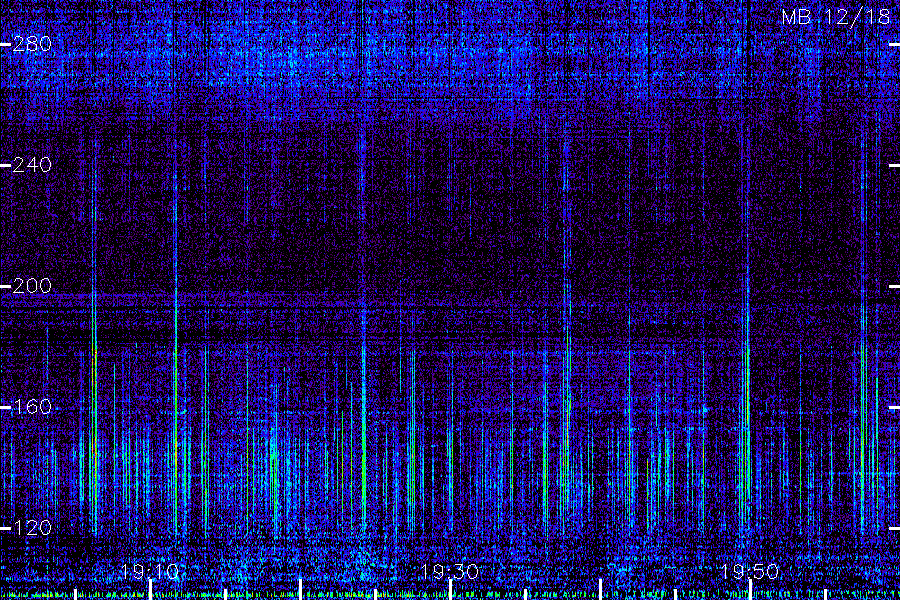
Task: Click the 200 frequency axis label
Action: pyautogui.click(x=32, y=286)
